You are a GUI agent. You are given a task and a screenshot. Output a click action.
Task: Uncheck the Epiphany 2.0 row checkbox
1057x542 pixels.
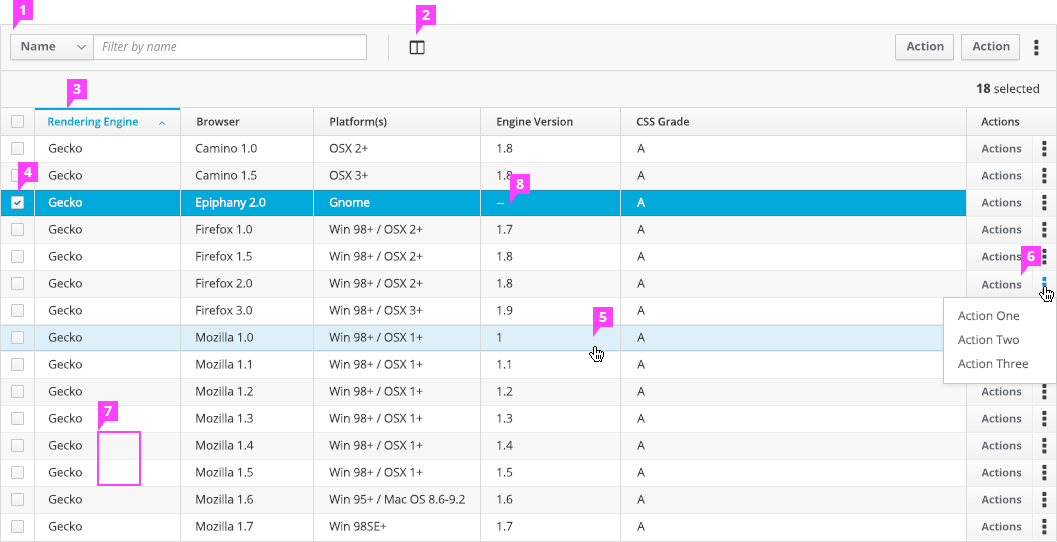(x=18, y=203)
